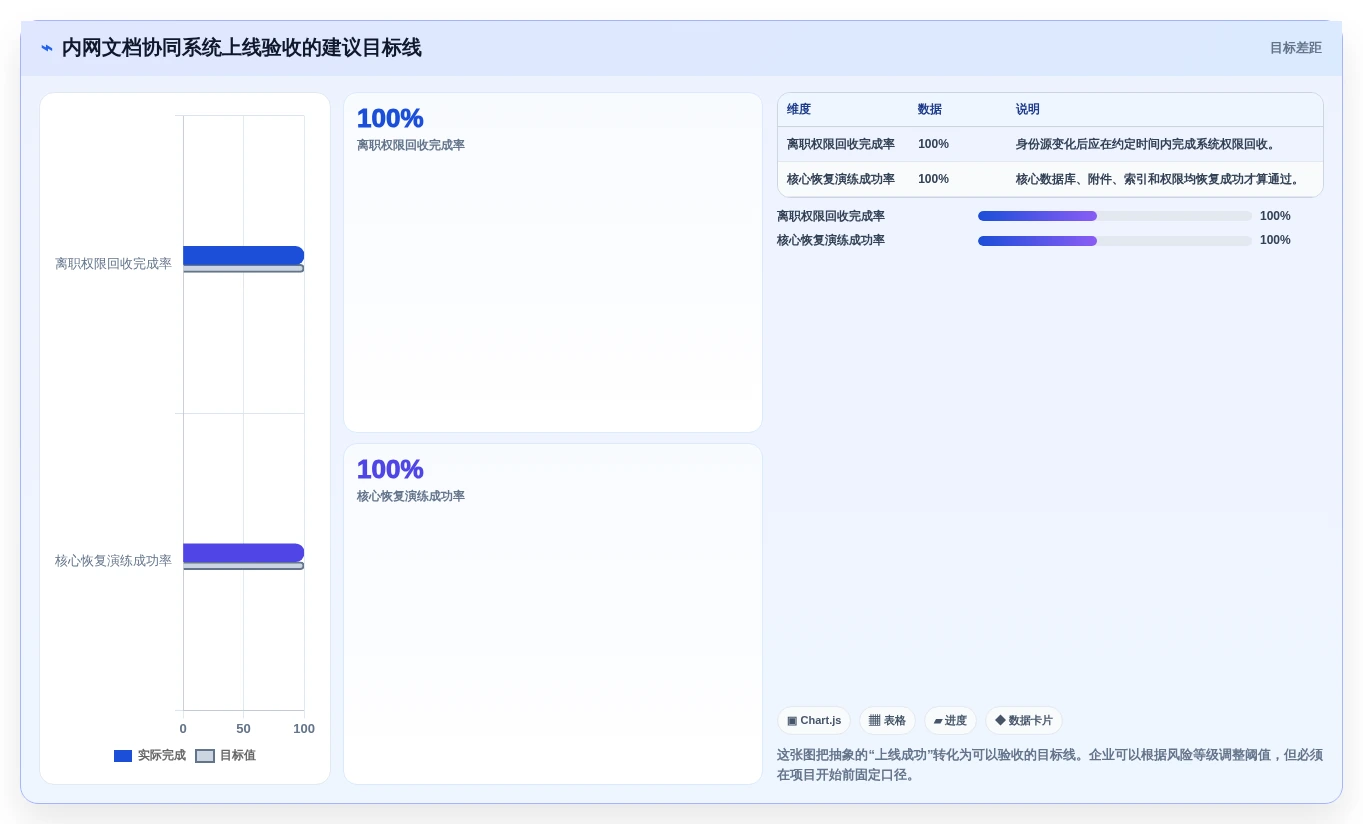Select the 进度 tag chip
This screenshot has height=824, width=1363.
(x=950, y=721)
